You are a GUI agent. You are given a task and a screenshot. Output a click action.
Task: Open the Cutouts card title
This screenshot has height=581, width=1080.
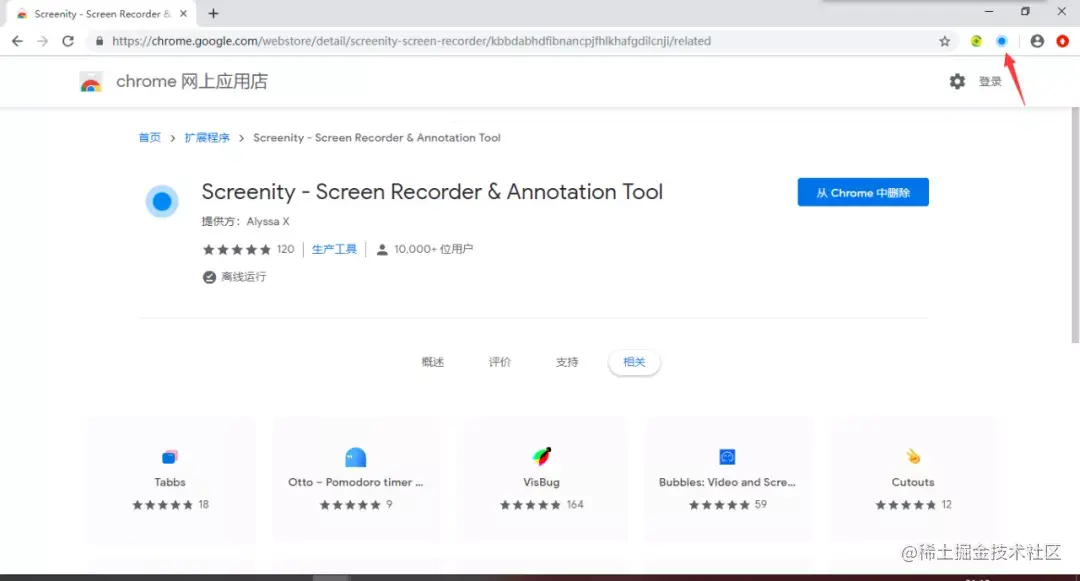tap(913, 483)
